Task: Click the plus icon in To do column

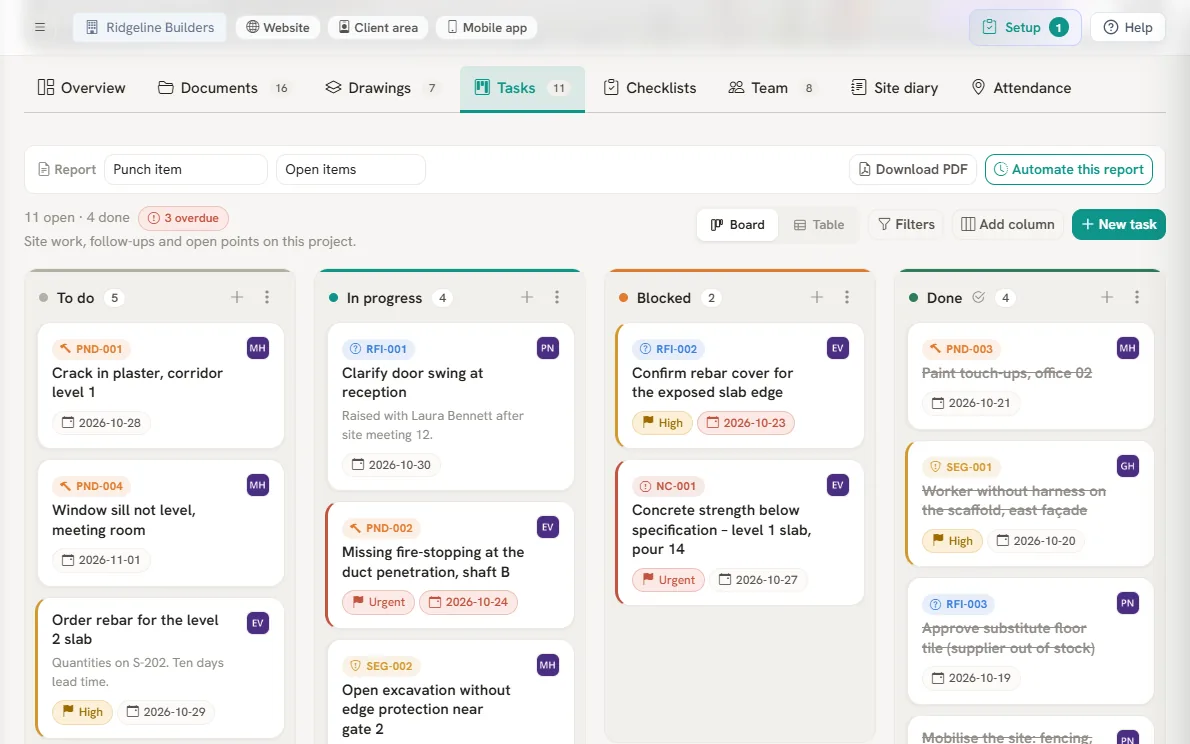Action: tap(237, 297)
